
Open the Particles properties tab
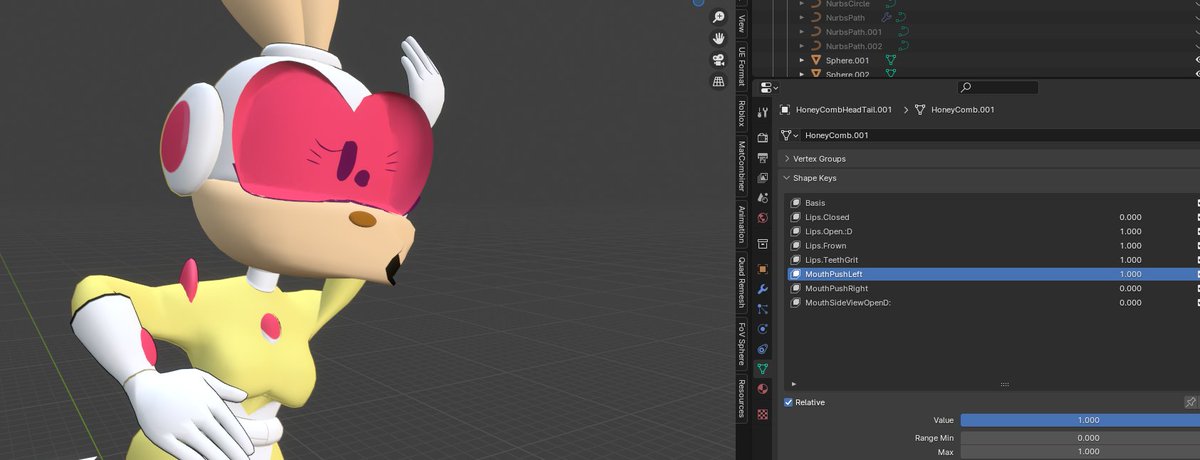(x=763, y=309)
